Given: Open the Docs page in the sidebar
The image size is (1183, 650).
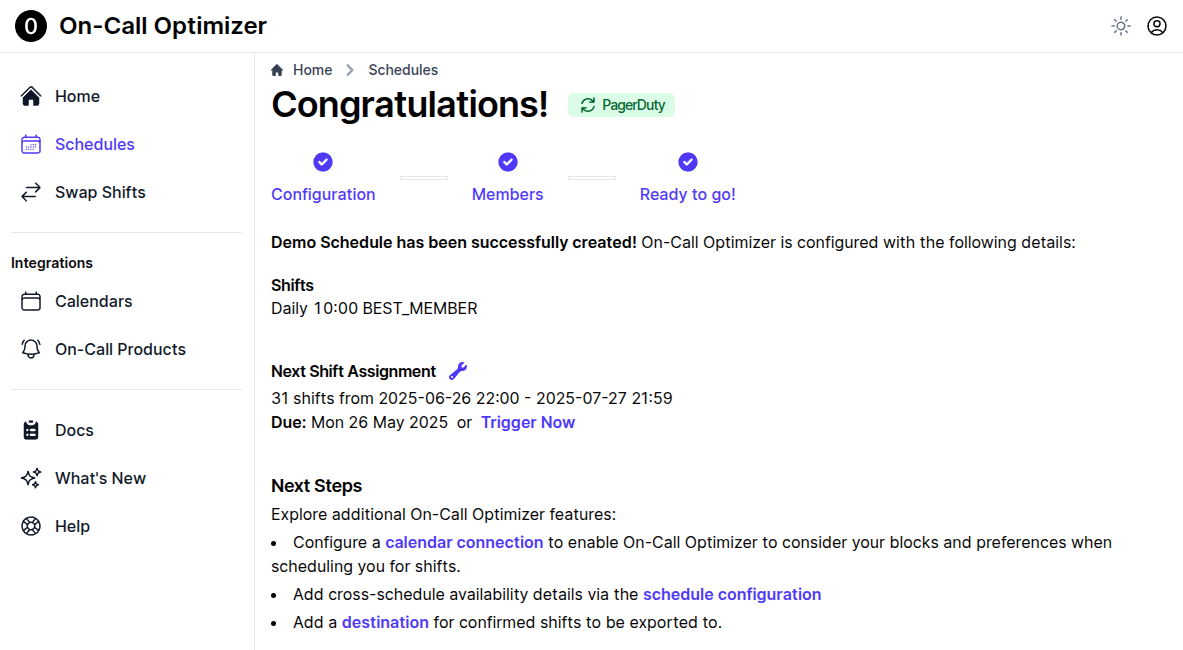Looking at the screenshot, I should pyautogui.click(x=74, y=430).
